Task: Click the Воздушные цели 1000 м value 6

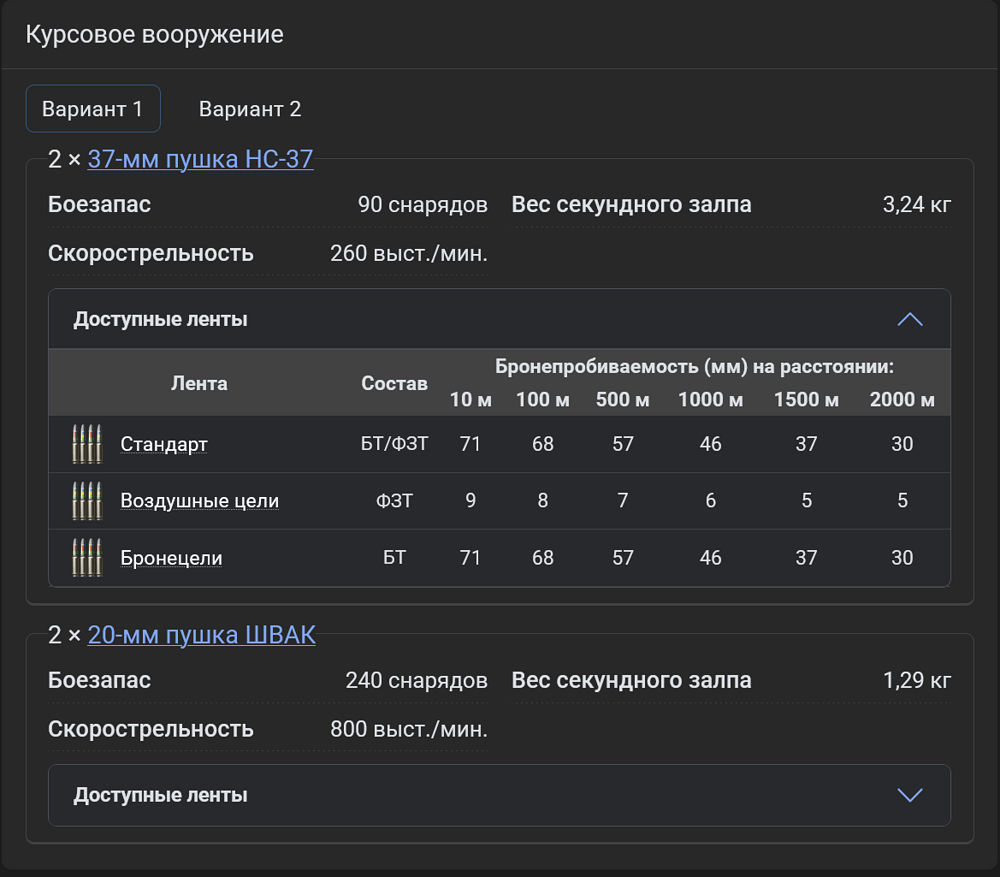Action: pyautogui.click(x=710, y=501)
